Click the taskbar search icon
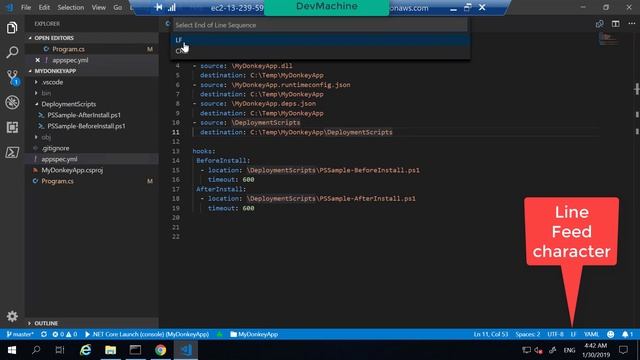Image resolution: width=640 pixels, height=360 pixels. click(36, 350)
